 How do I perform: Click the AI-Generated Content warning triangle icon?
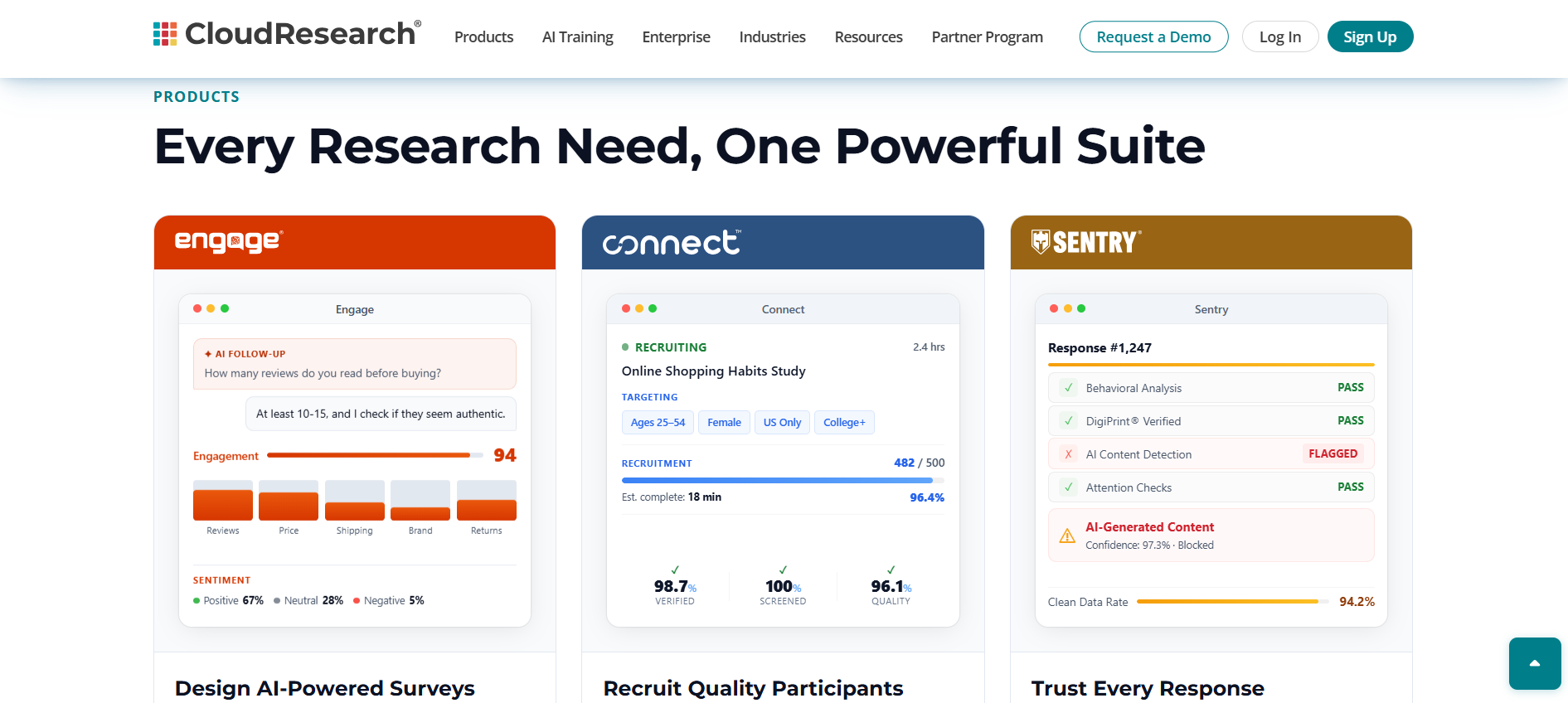(x=1067, y=536)
